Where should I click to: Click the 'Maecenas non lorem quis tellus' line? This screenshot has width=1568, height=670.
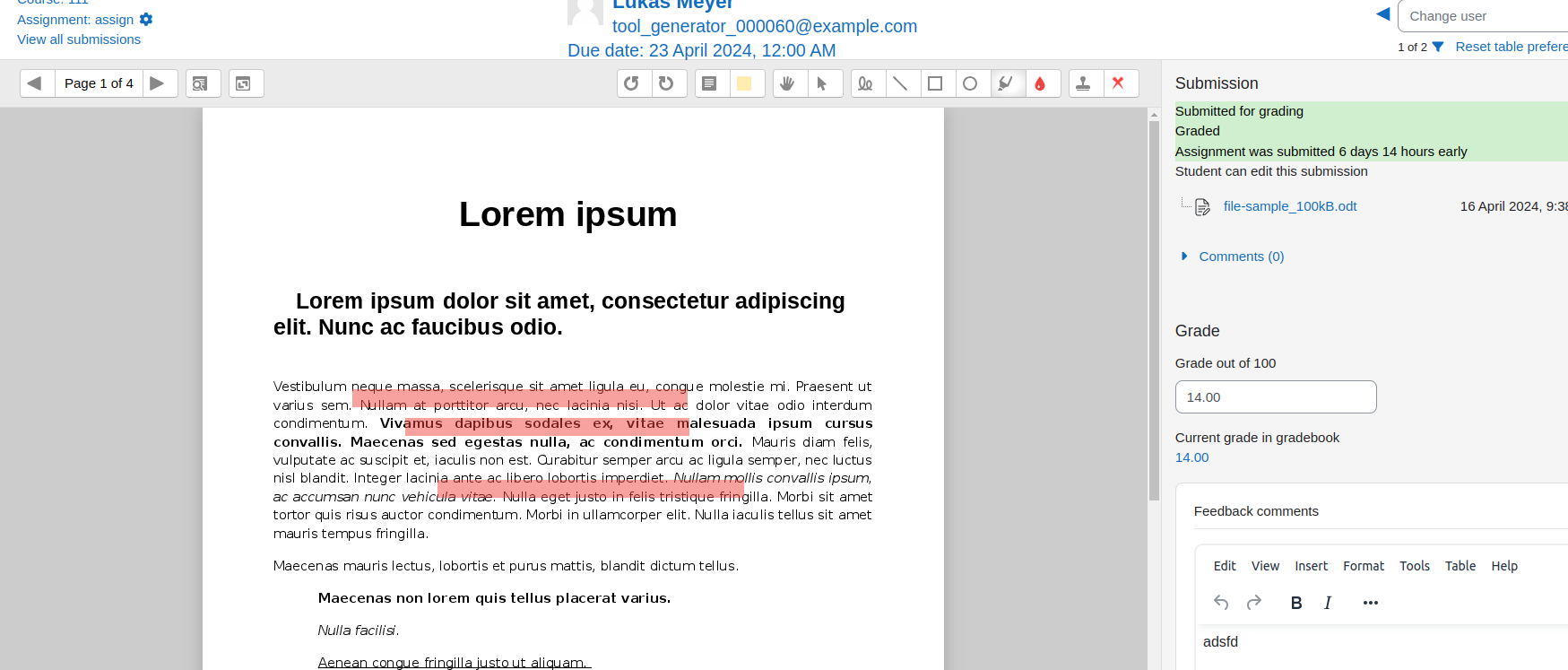coord(494,598)
